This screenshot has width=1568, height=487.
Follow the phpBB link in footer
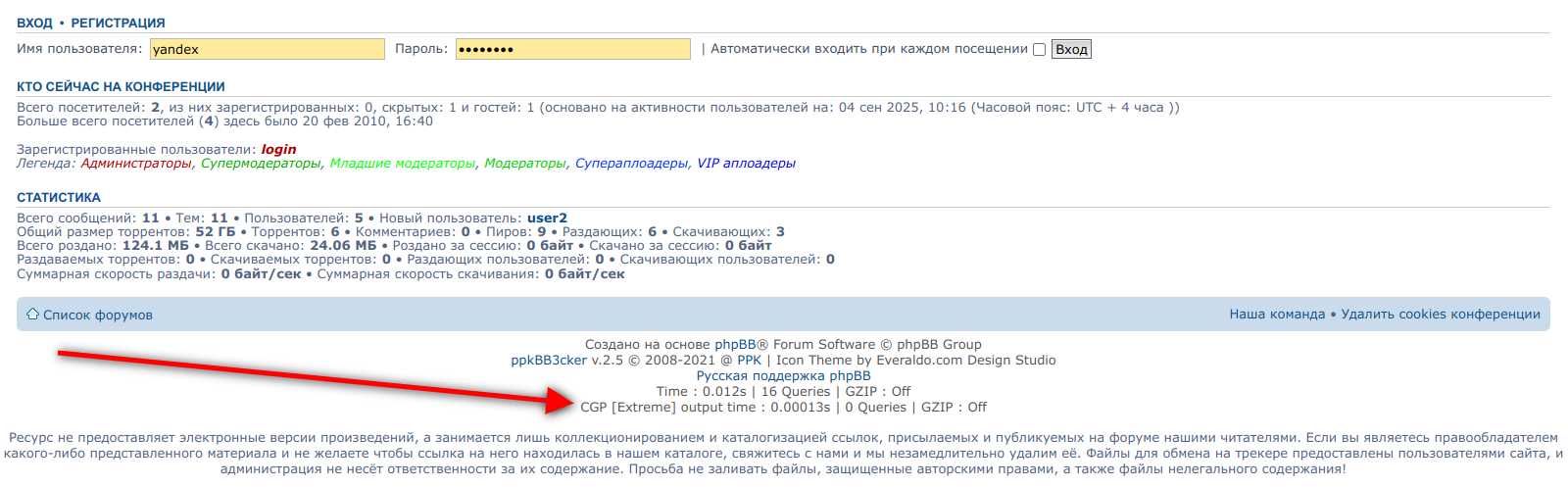point(741,345)
